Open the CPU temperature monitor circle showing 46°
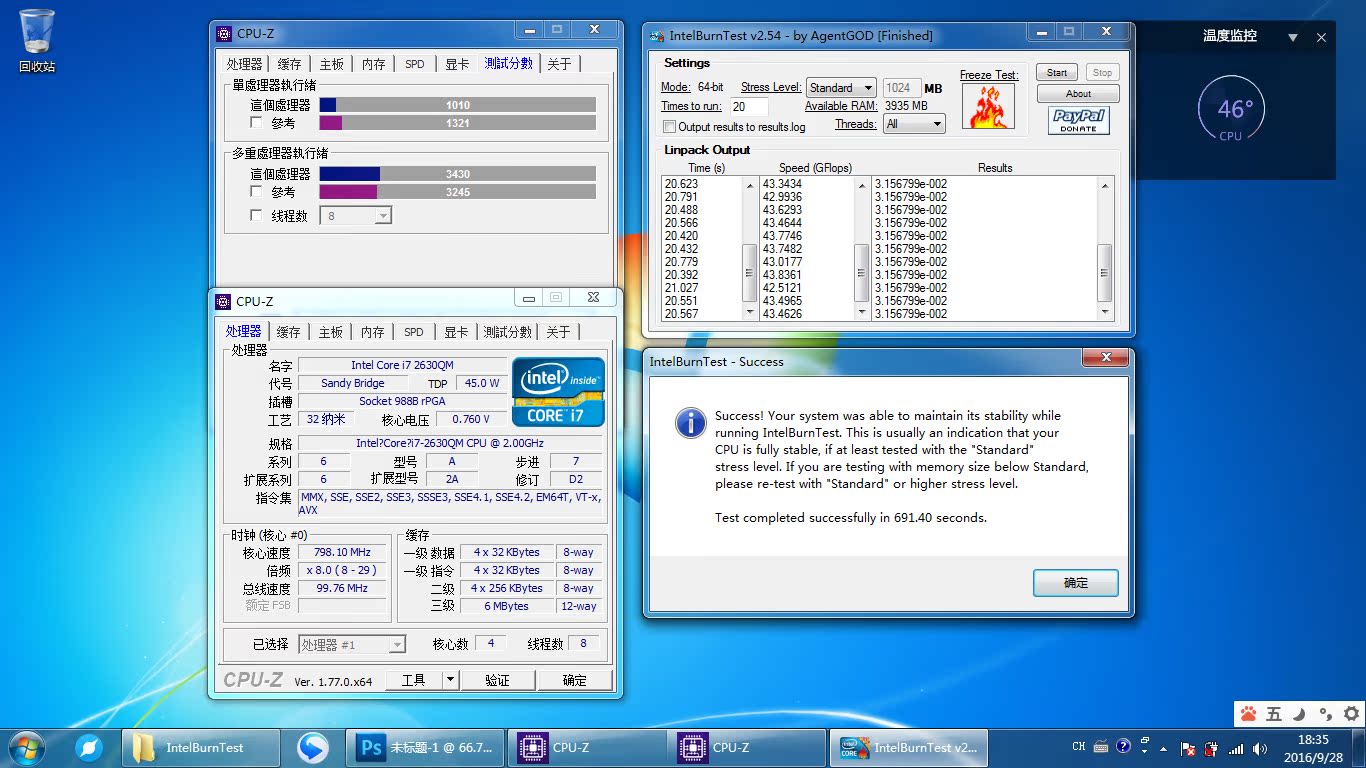The height and width of the screenshot is (768, 1366). pos(1231,108)
